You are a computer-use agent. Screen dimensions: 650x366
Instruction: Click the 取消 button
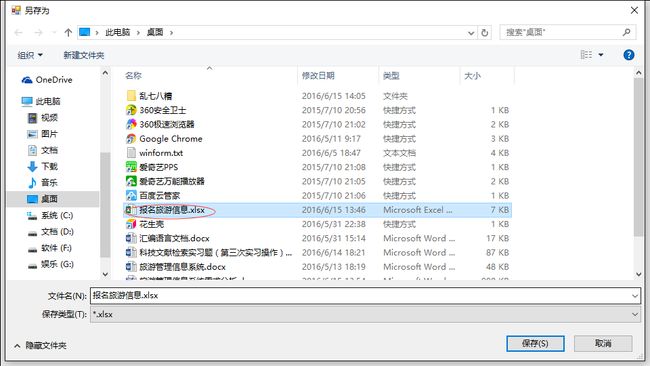click(603, 343)
